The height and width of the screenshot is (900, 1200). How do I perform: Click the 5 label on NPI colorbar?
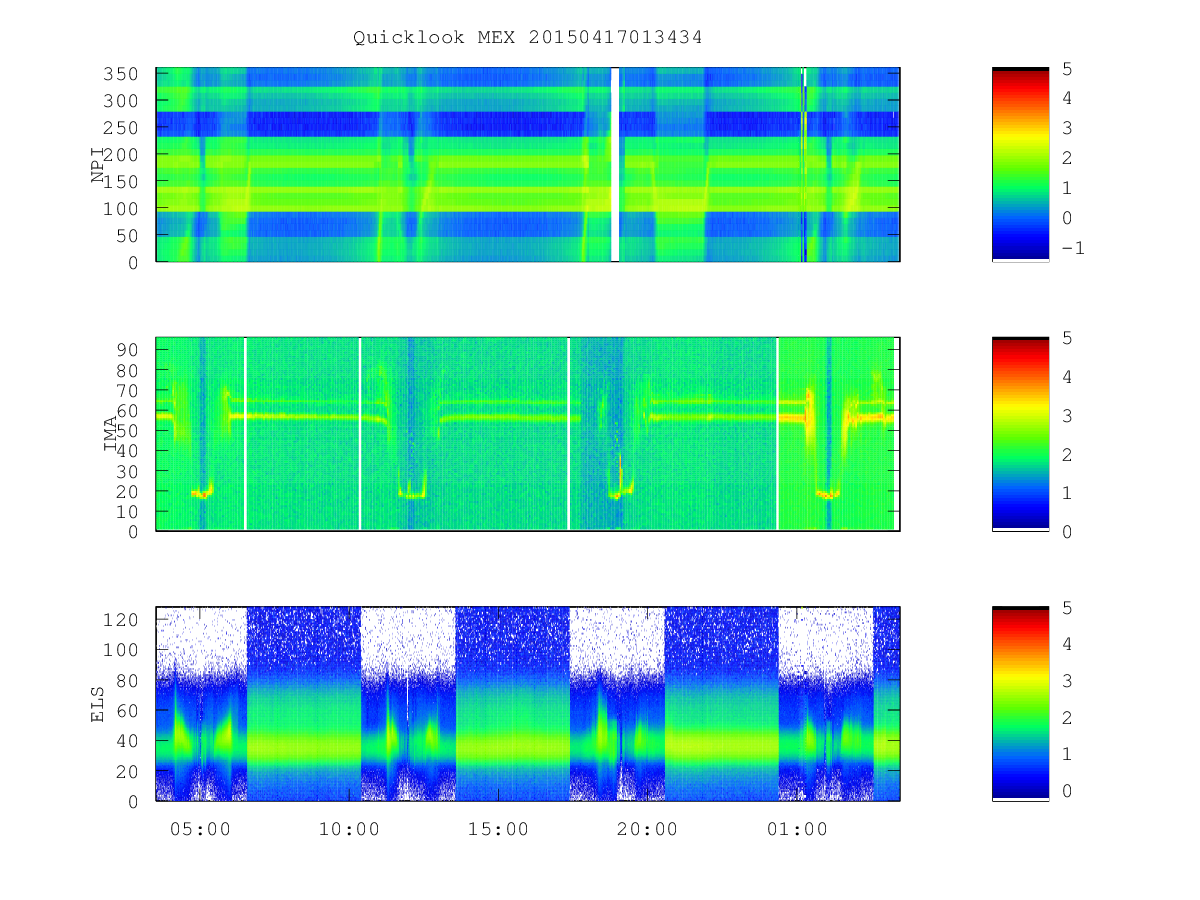[1066, 68]
